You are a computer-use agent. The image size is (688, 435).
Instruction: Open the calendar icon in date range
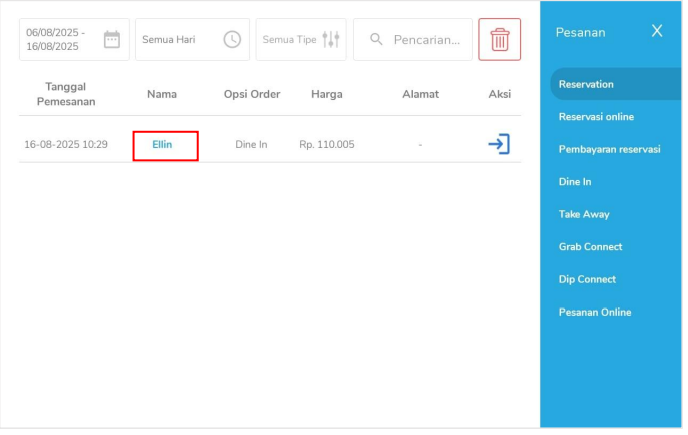pyautogui.click(x=112, y=40)
